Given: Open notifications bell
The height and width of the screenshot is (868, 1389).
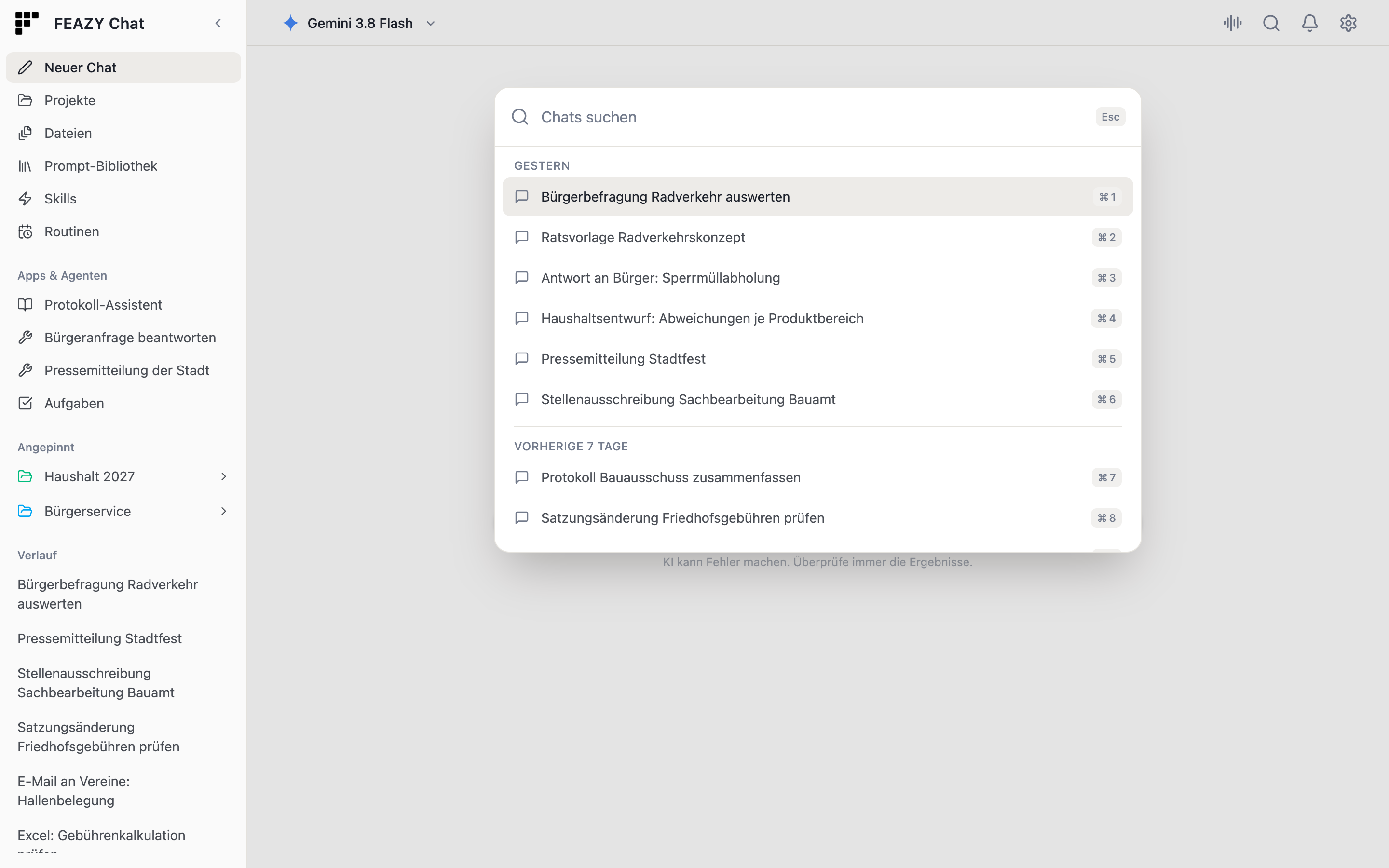Looking at the screenshot, I should tap(1310, 23).
